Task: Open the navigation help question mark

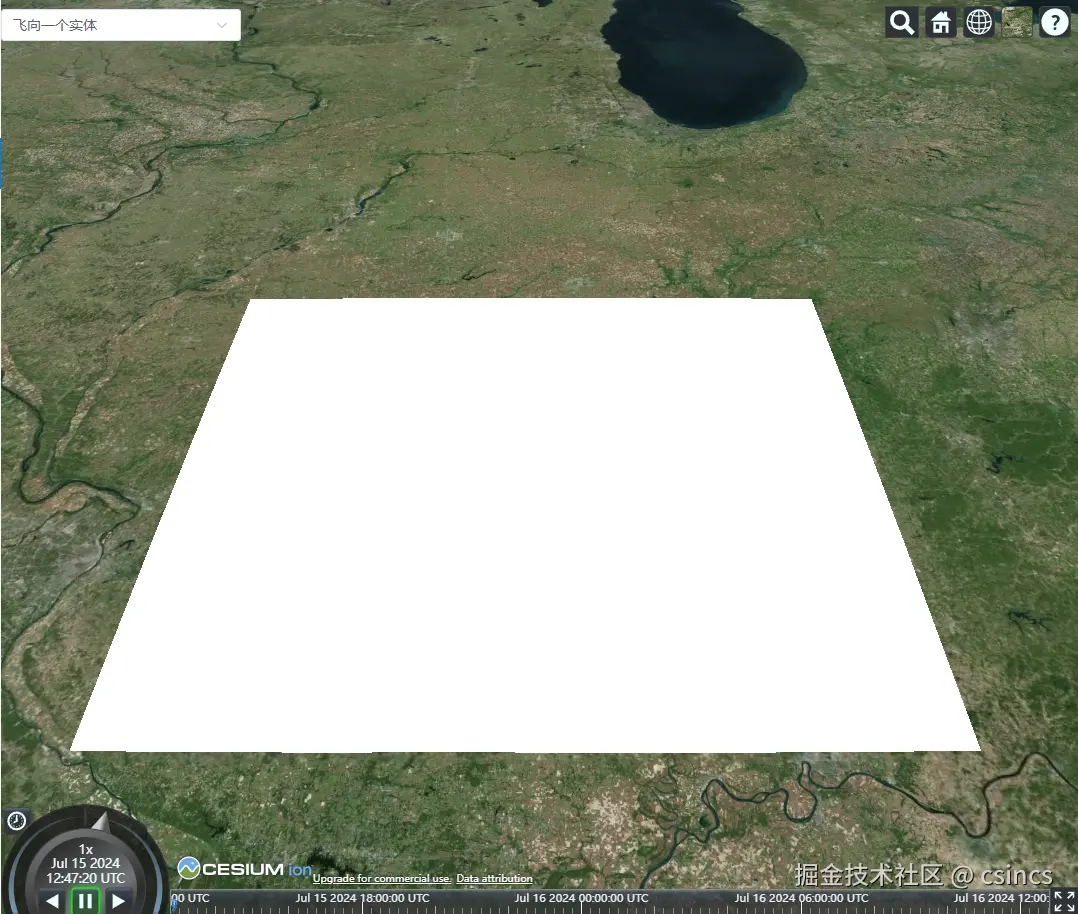Action: click(1055, 23)
